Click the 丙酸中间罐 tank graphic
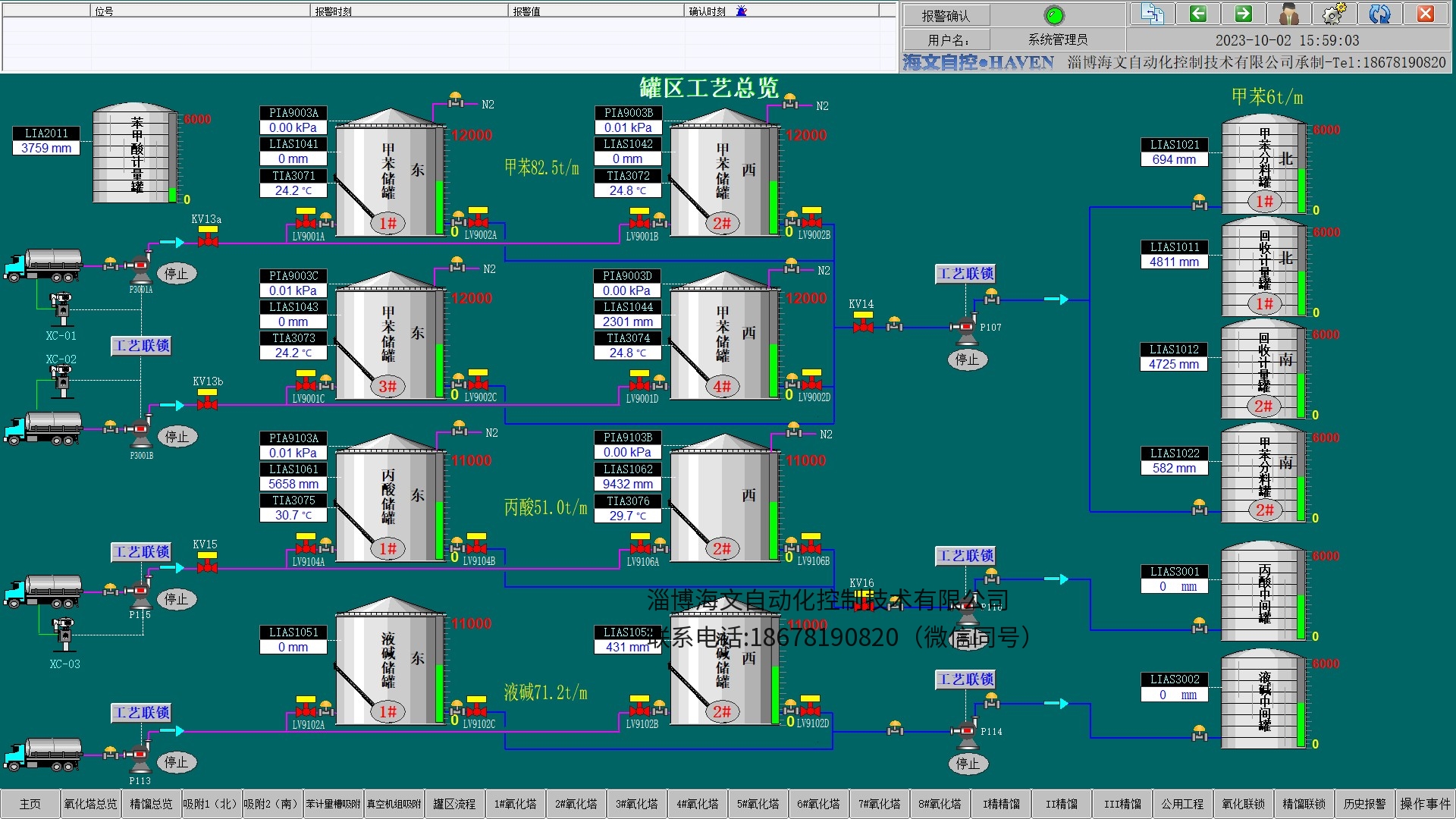The image size is (1456, 819). [1264, 592]
